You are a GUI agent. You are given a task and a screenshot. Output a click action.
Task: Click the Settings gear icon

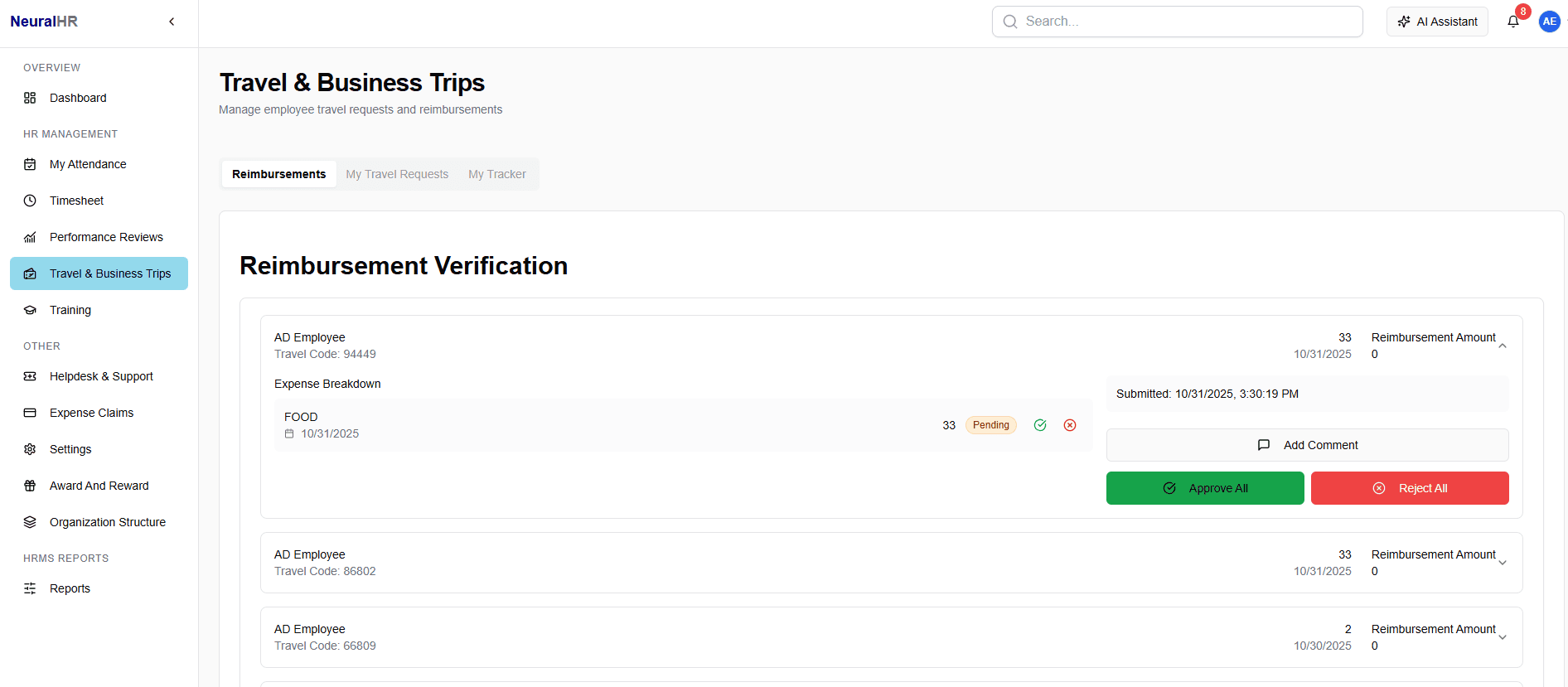(x=30, y=449)
